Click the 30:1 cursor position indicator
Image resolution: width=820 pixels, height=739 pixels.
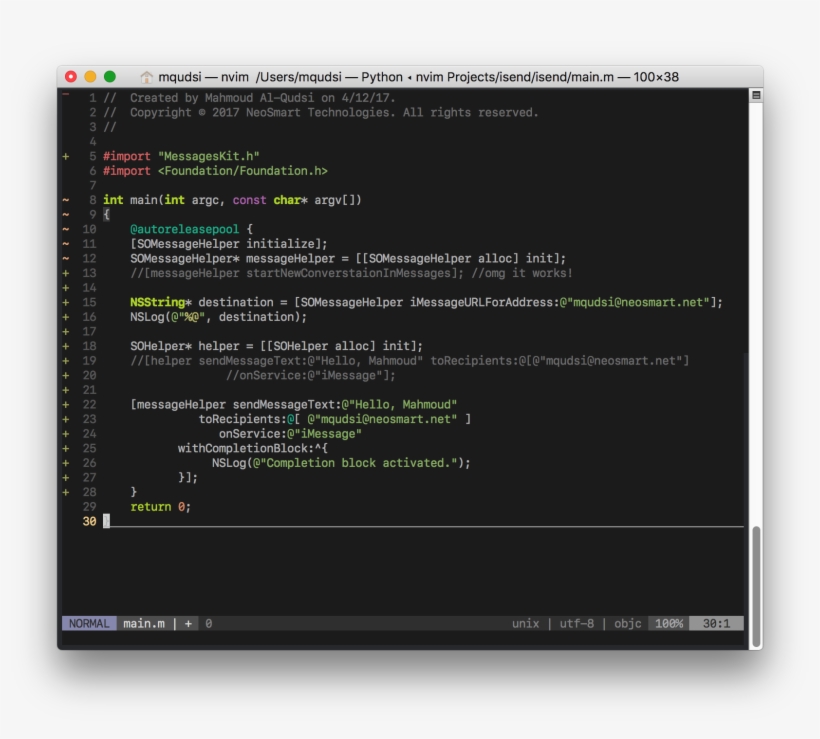pyautogui.click(x=716, y=623)
